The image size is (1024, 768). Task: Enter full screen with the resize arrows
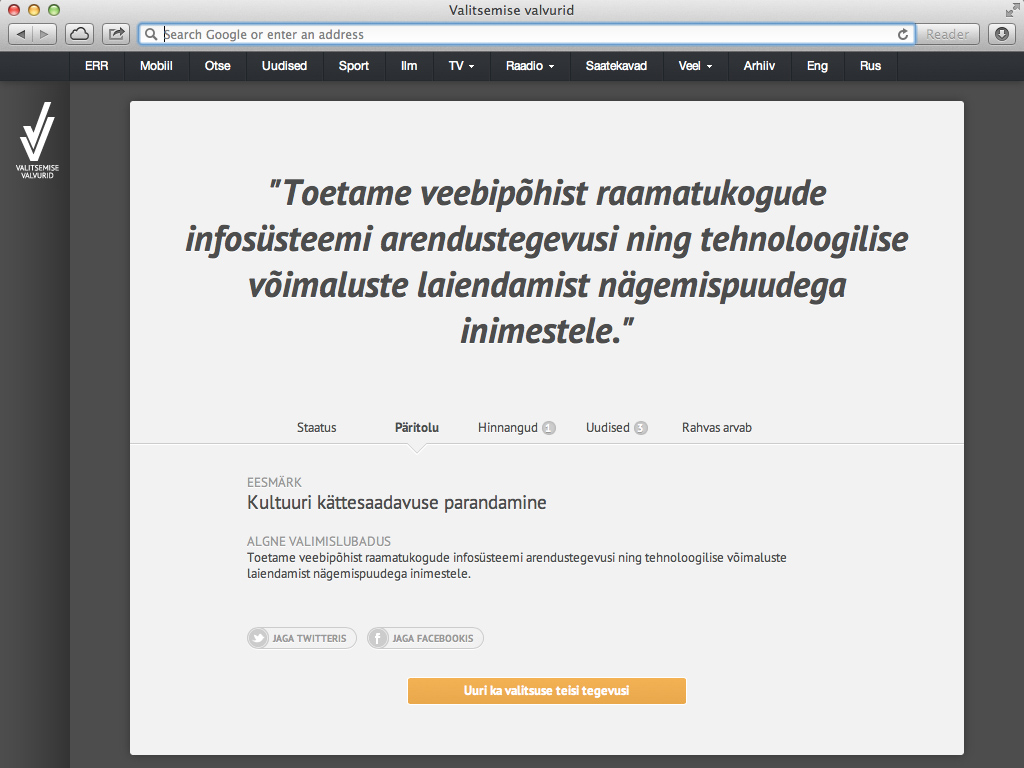(x=1011, y=10)
